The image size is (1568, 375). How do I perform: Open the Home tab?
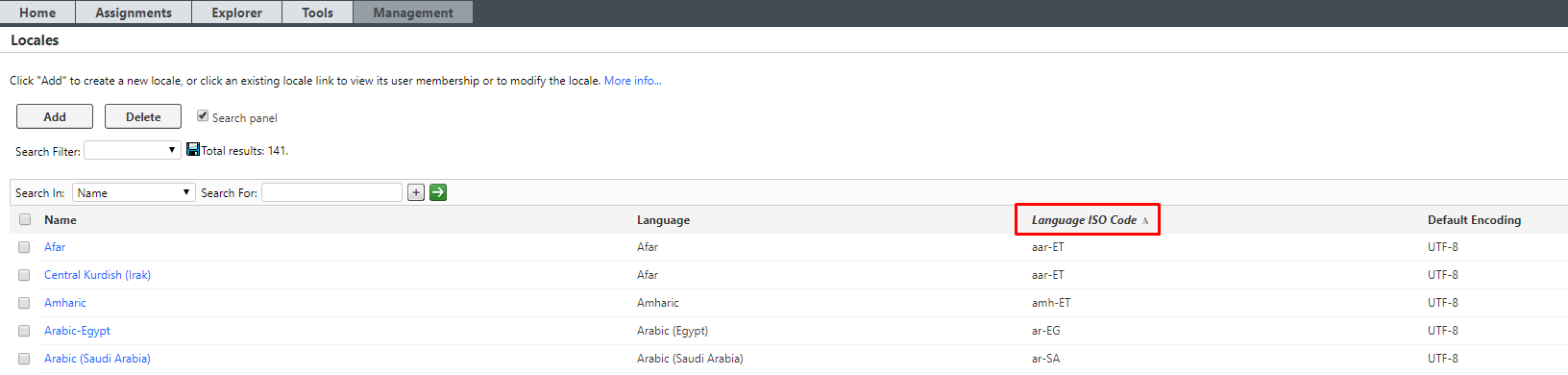coord(37,12)
